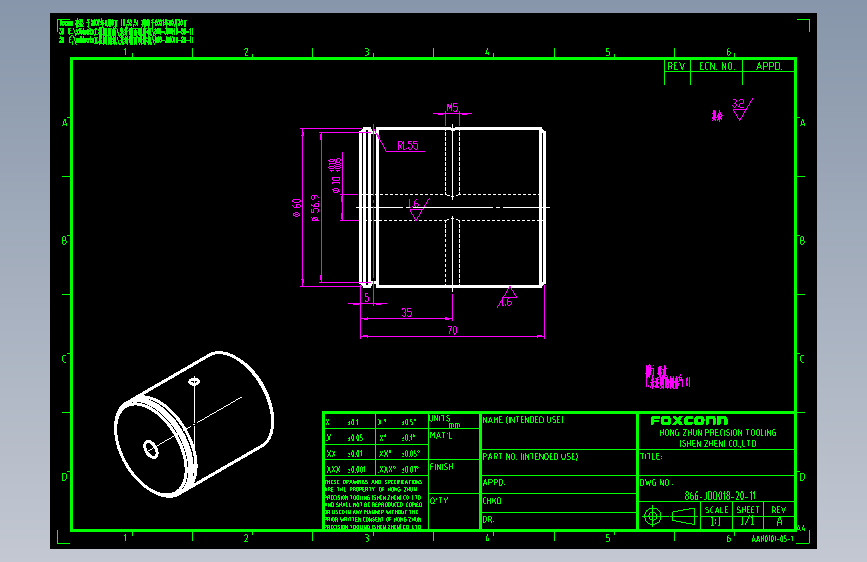Click the property notice paragraph
Viewport: 867px width, 562px height.
coord(374,504)
